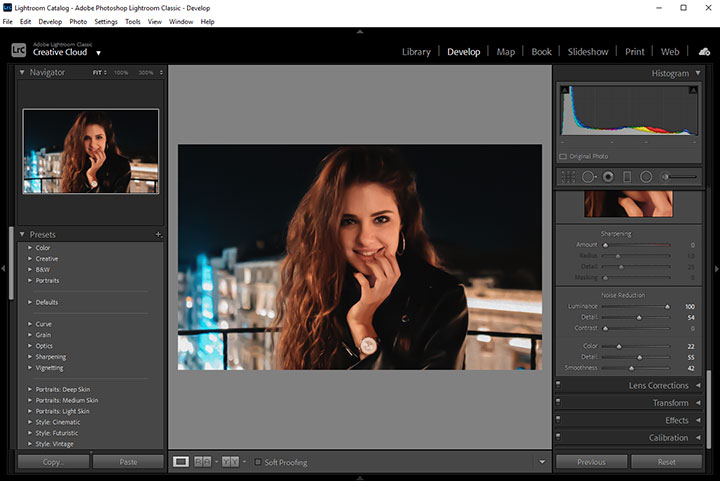Switch to the Library module
The height and width of the screenshot is (481, 720).
pyautogui.click(x=416, y=52)
